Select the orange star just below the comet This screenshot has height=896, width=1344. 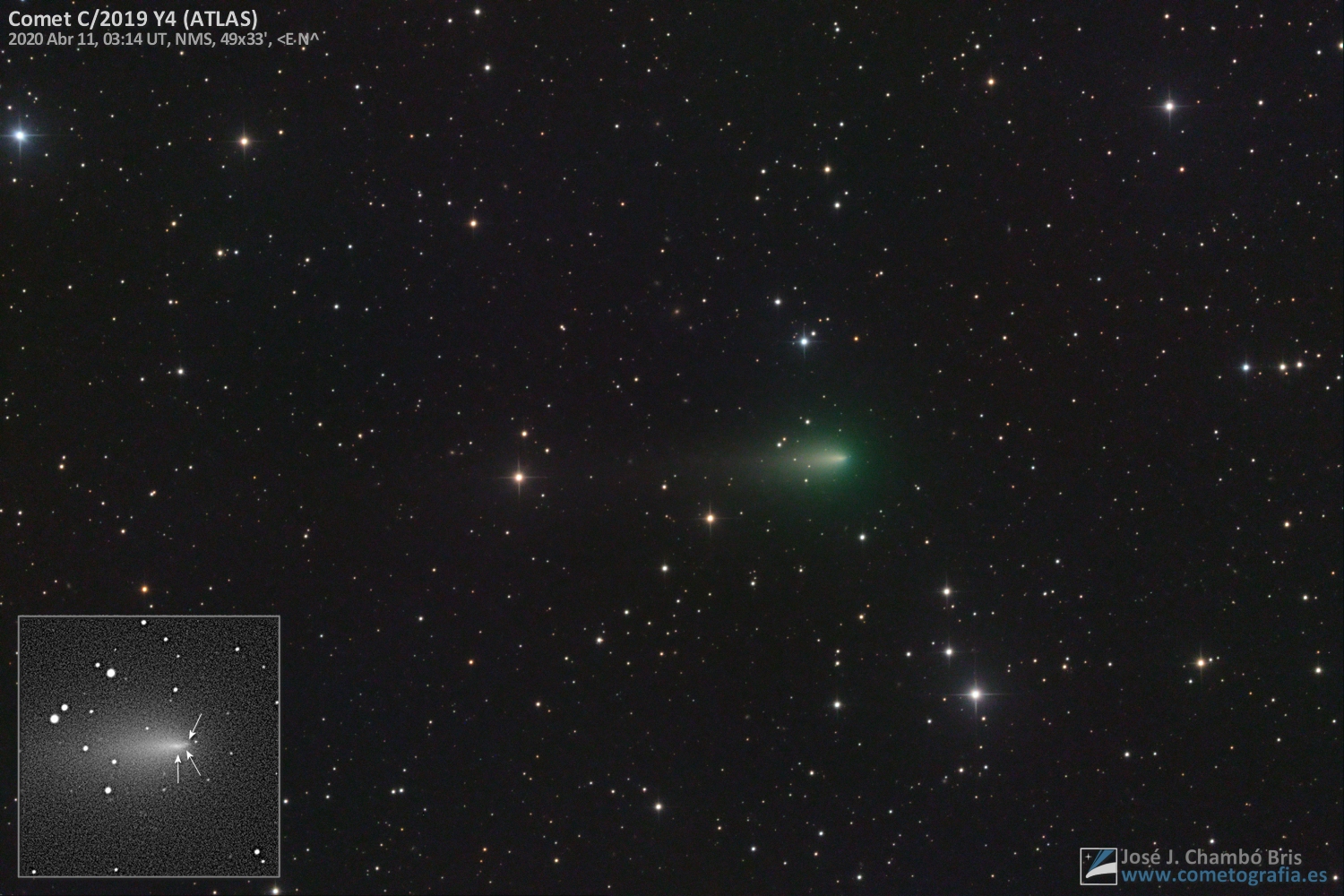tap(710, 517)
